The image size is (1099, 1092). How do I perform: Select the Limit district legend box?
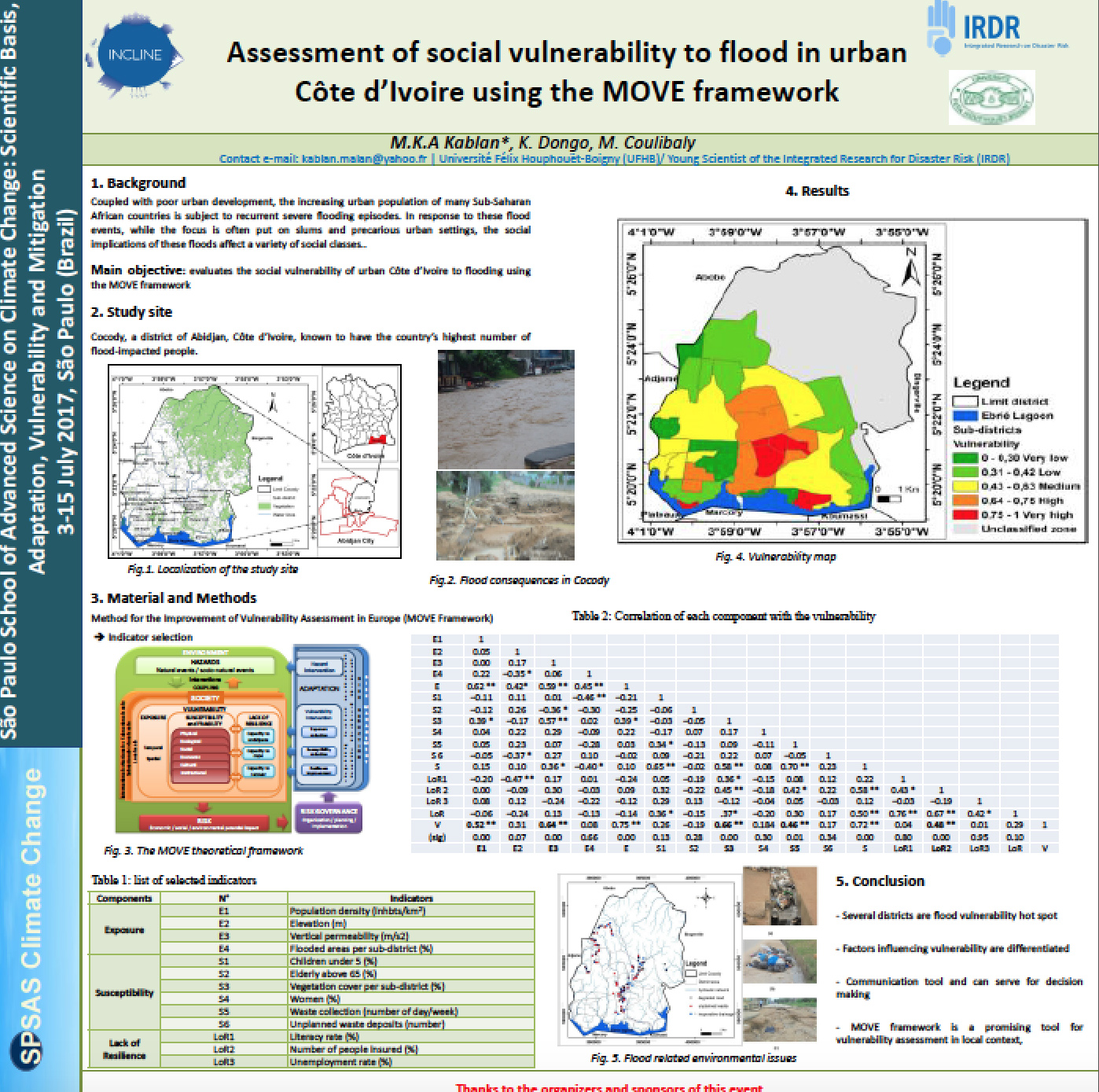(x=965, y=401)
